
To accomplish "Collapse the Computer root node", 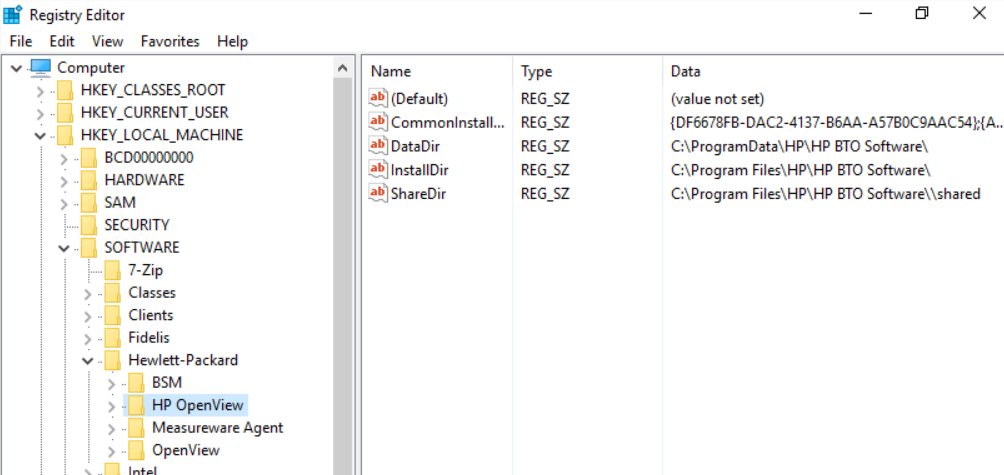I will point(17,68).
